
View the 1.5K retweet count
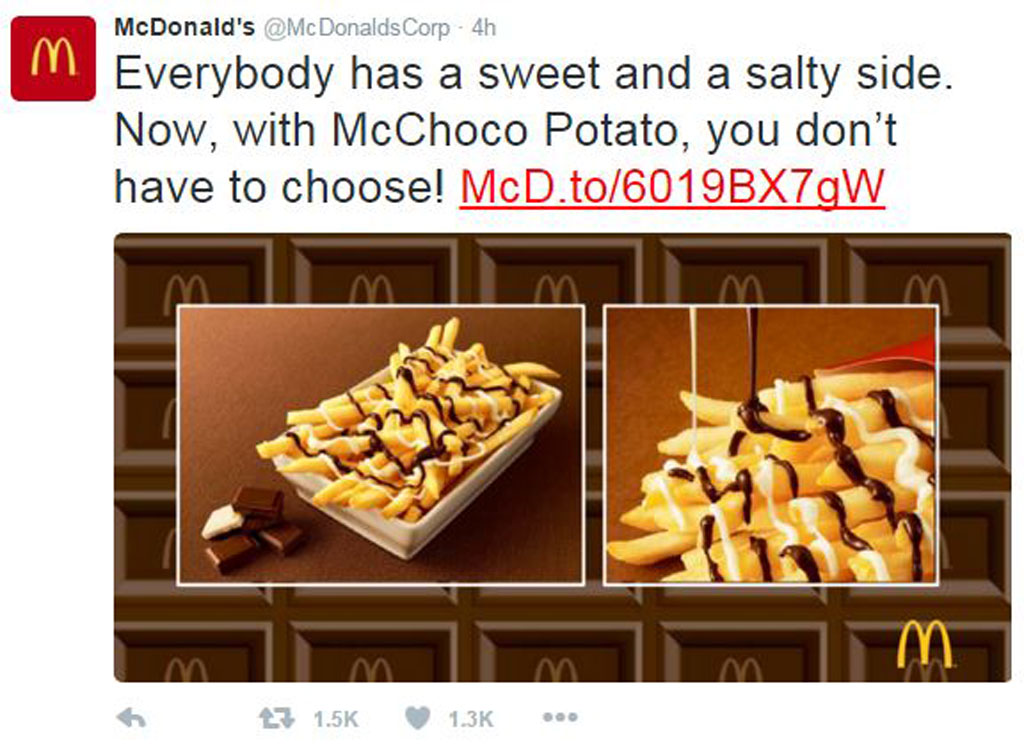click(336, 719)
